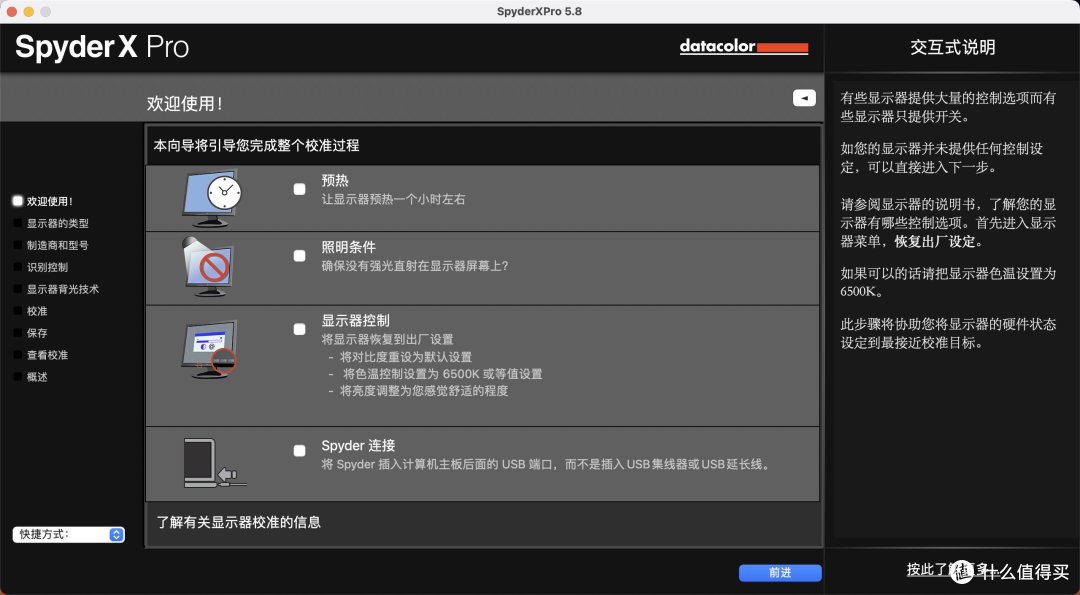Click the yellow minimize window button
This screenshot has width=1080, height=595.
(x=29, y=12)
